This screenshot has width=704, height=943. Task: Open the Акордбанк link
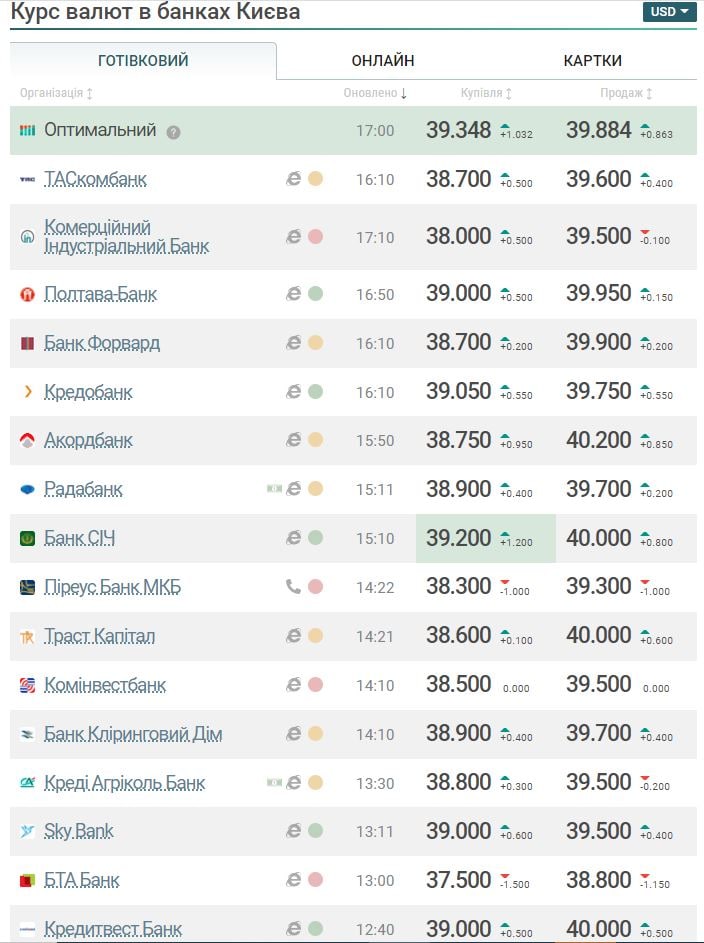pos(88,440)
